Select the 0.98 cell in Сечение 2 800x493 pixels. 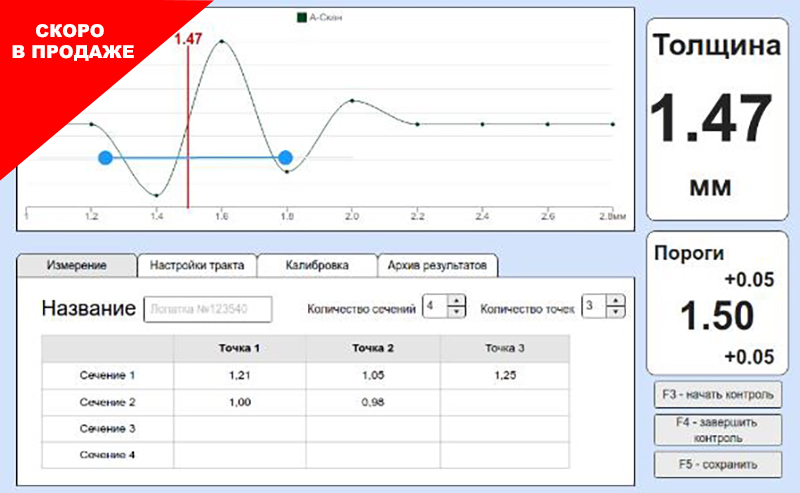pos(372,402)
